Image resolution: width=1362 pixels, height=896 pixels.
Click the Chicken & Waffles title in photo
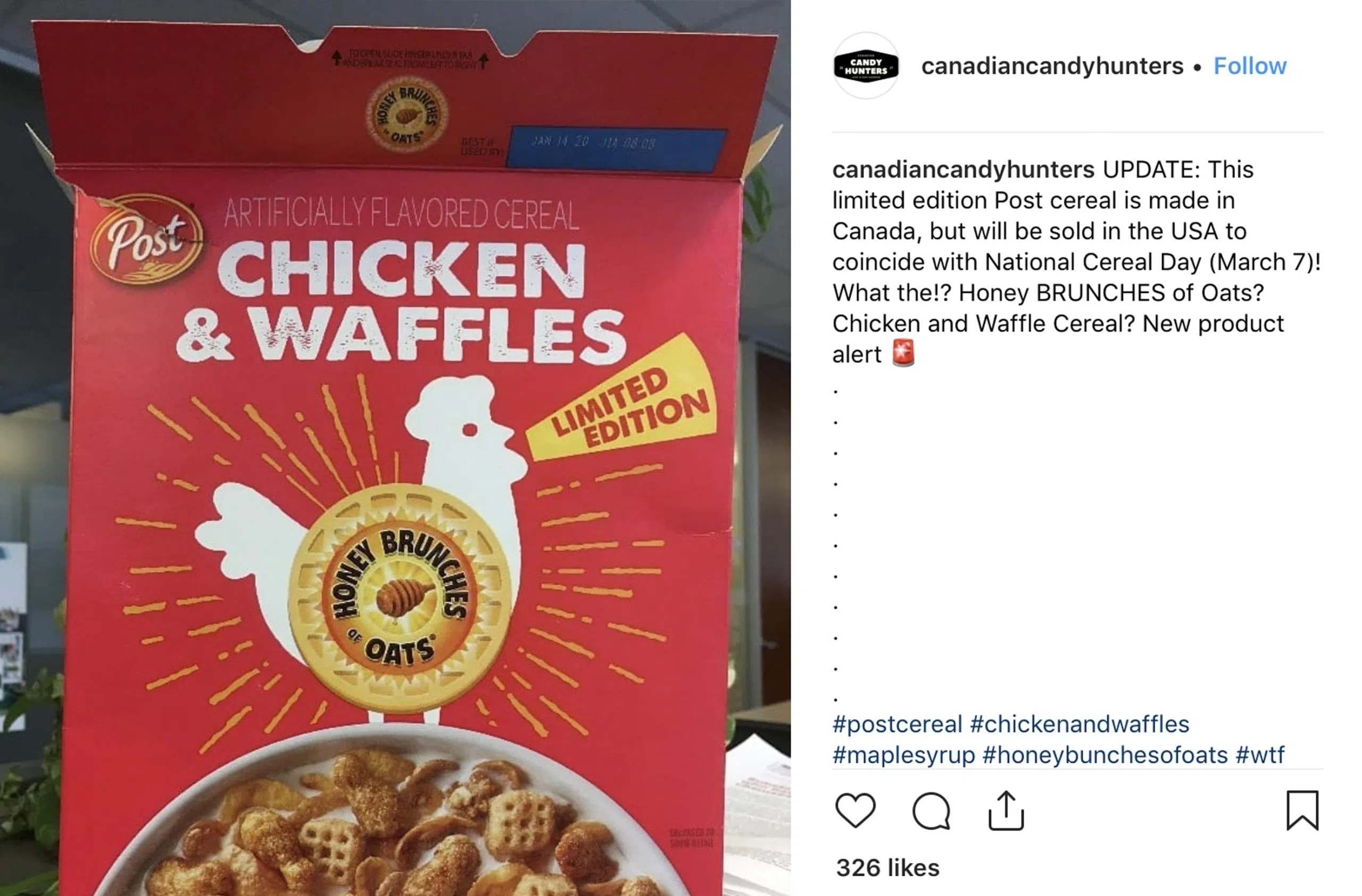pos(401,302)
